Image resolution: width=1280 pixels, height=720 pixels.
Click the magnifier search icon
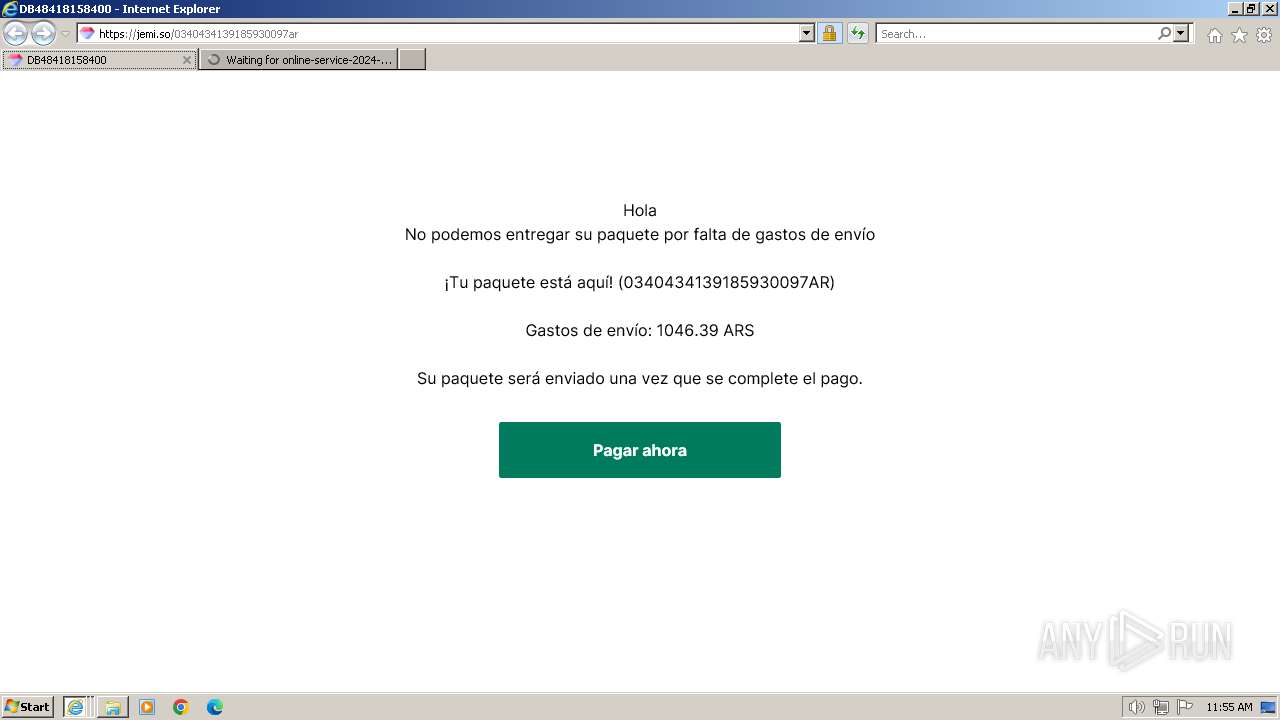tap(1164, 34)
